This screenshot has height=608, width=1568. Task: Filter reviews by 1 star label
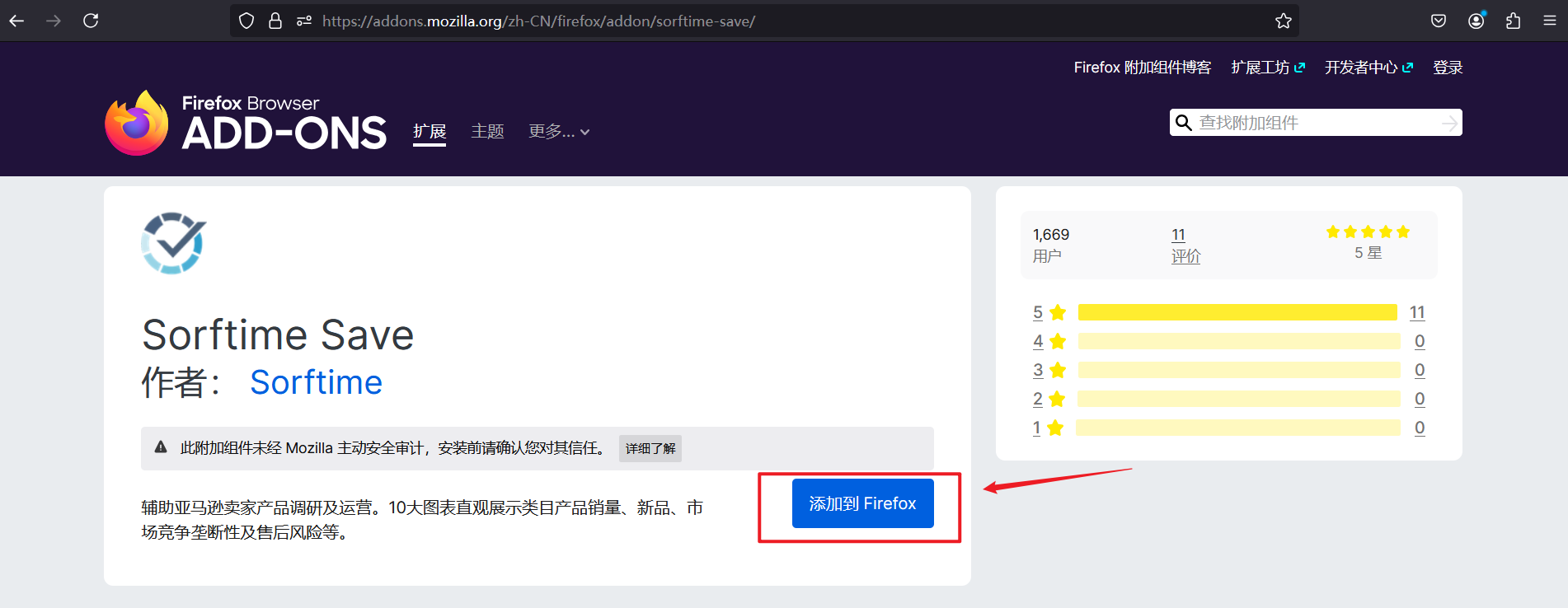pos(1049,428)
